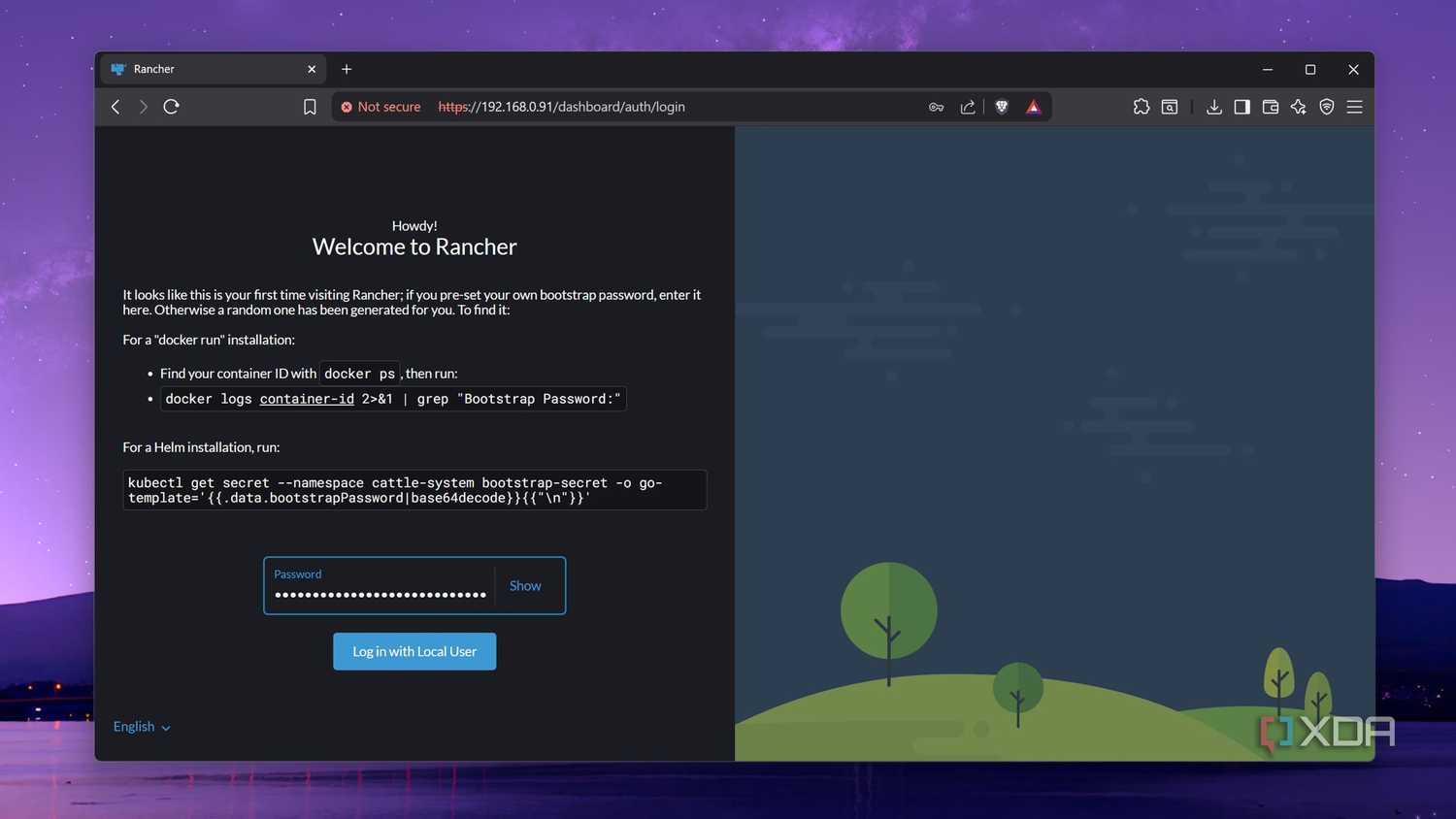
Task: Open the extensions puzzle icon
Action: click(1142, 107)
